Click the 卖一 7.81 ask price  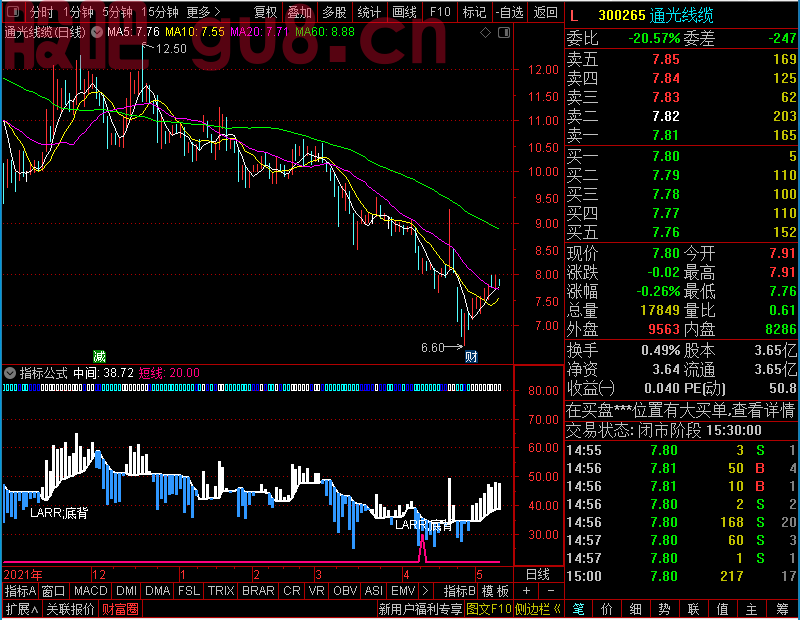pyautogui.click(x=666, y=135)
